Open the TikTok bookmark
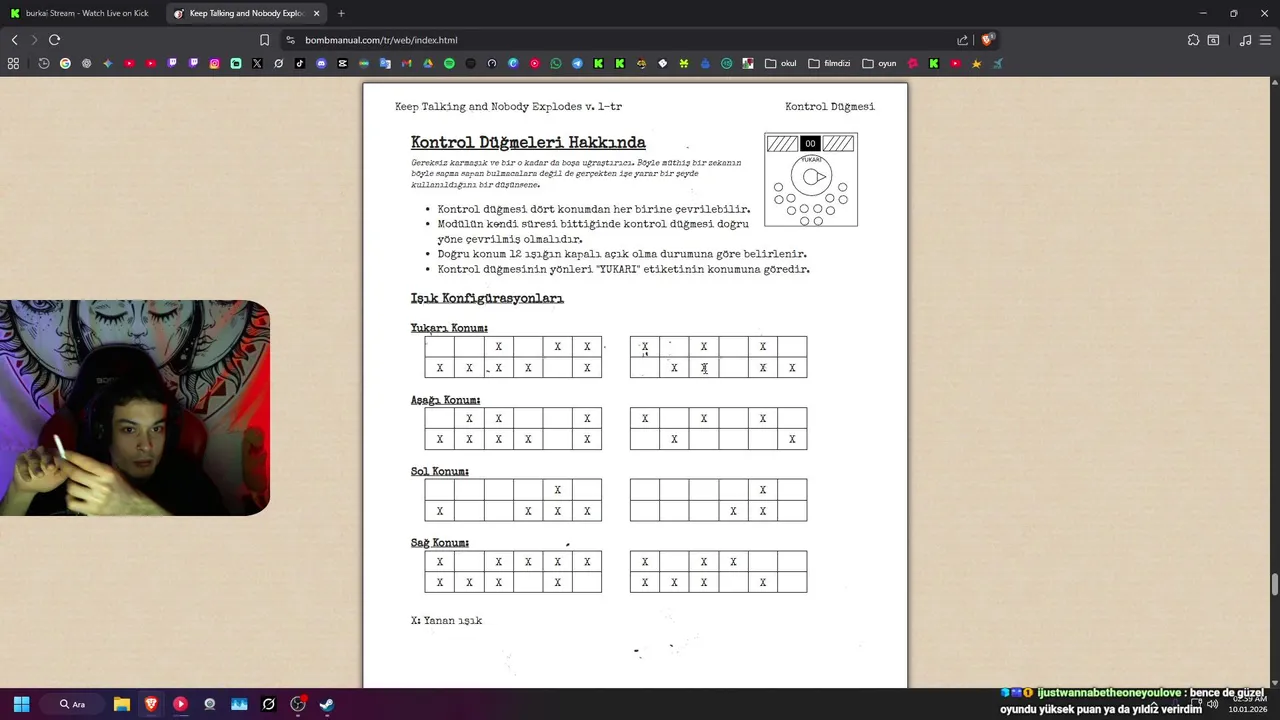Viewport: 1280px width, 720px height. (x=299, y=63)
